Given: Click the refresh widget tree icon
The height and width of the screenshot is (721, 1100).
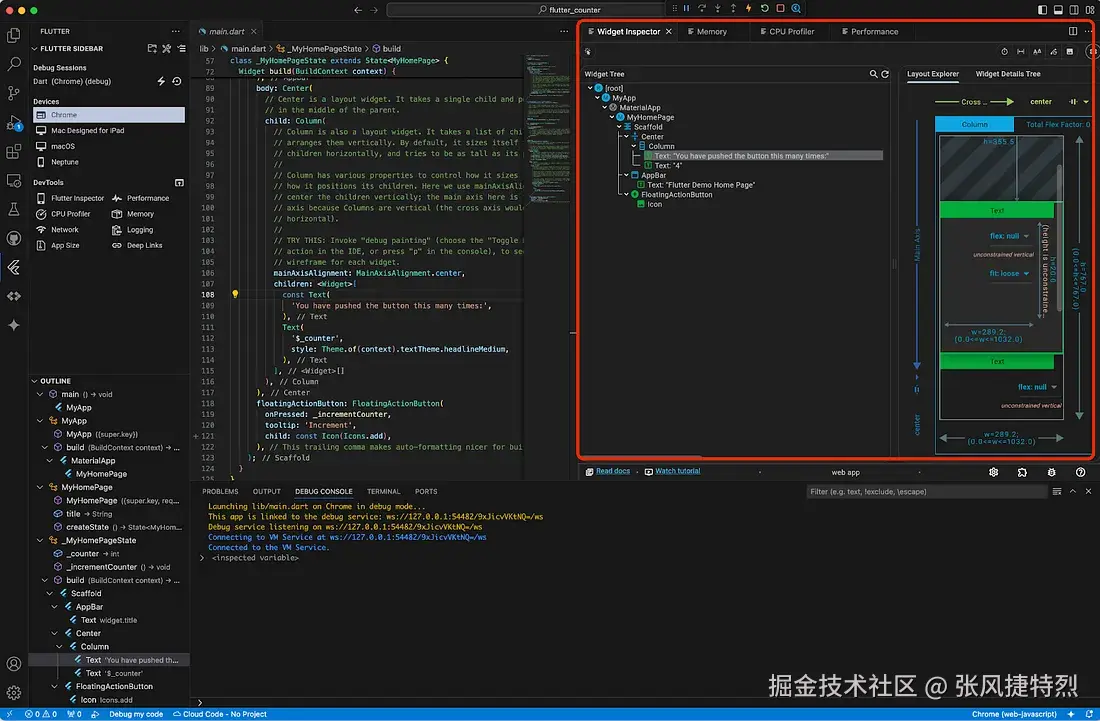Looking at the screenshot, I should coord(885,74).
